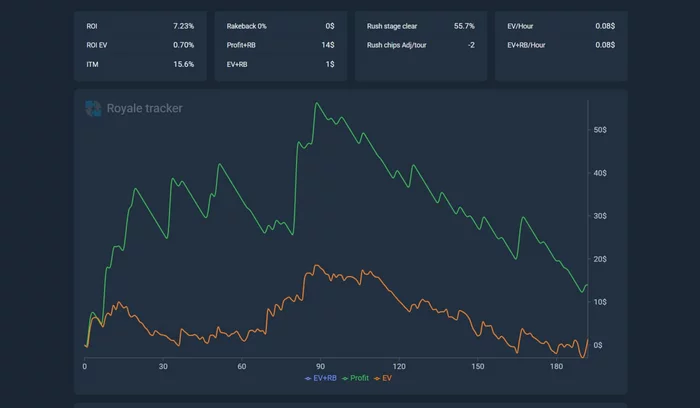Click the EV+RB 1$ stat value

point(330,64)
